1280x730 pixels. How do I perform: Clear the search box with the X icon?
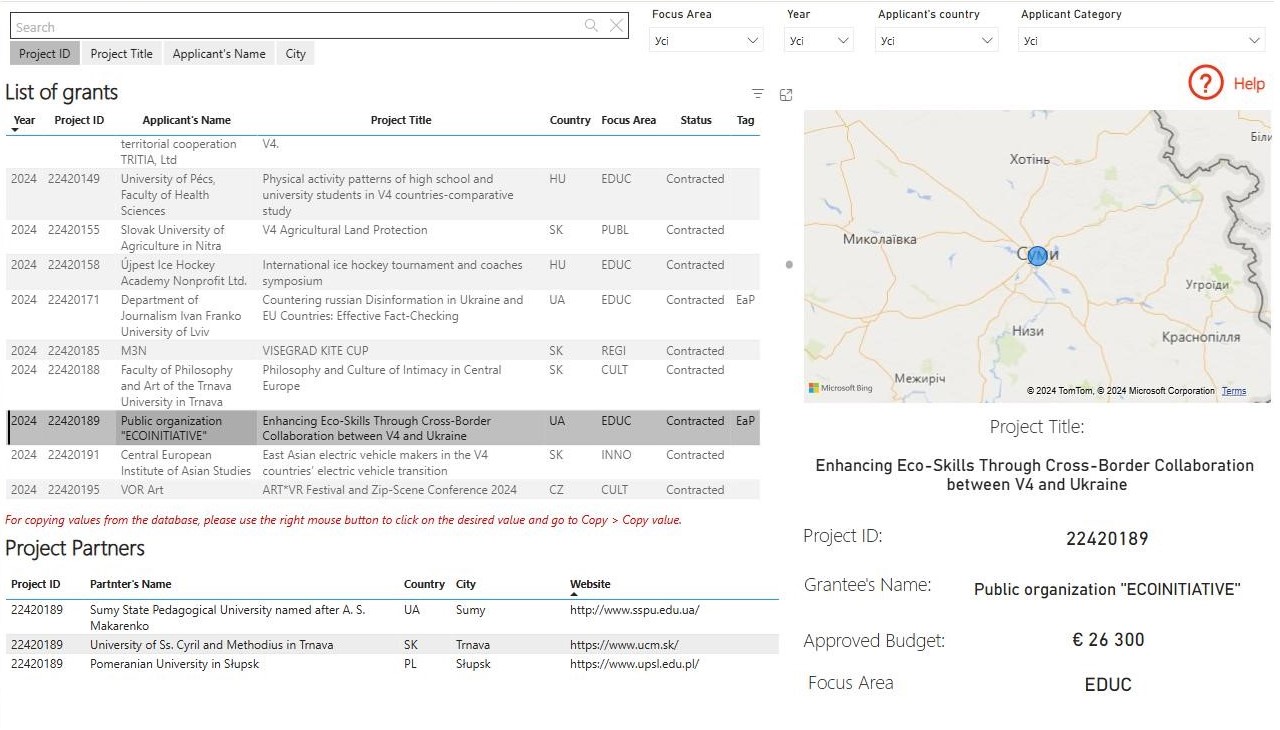click(x=616, y=26)
